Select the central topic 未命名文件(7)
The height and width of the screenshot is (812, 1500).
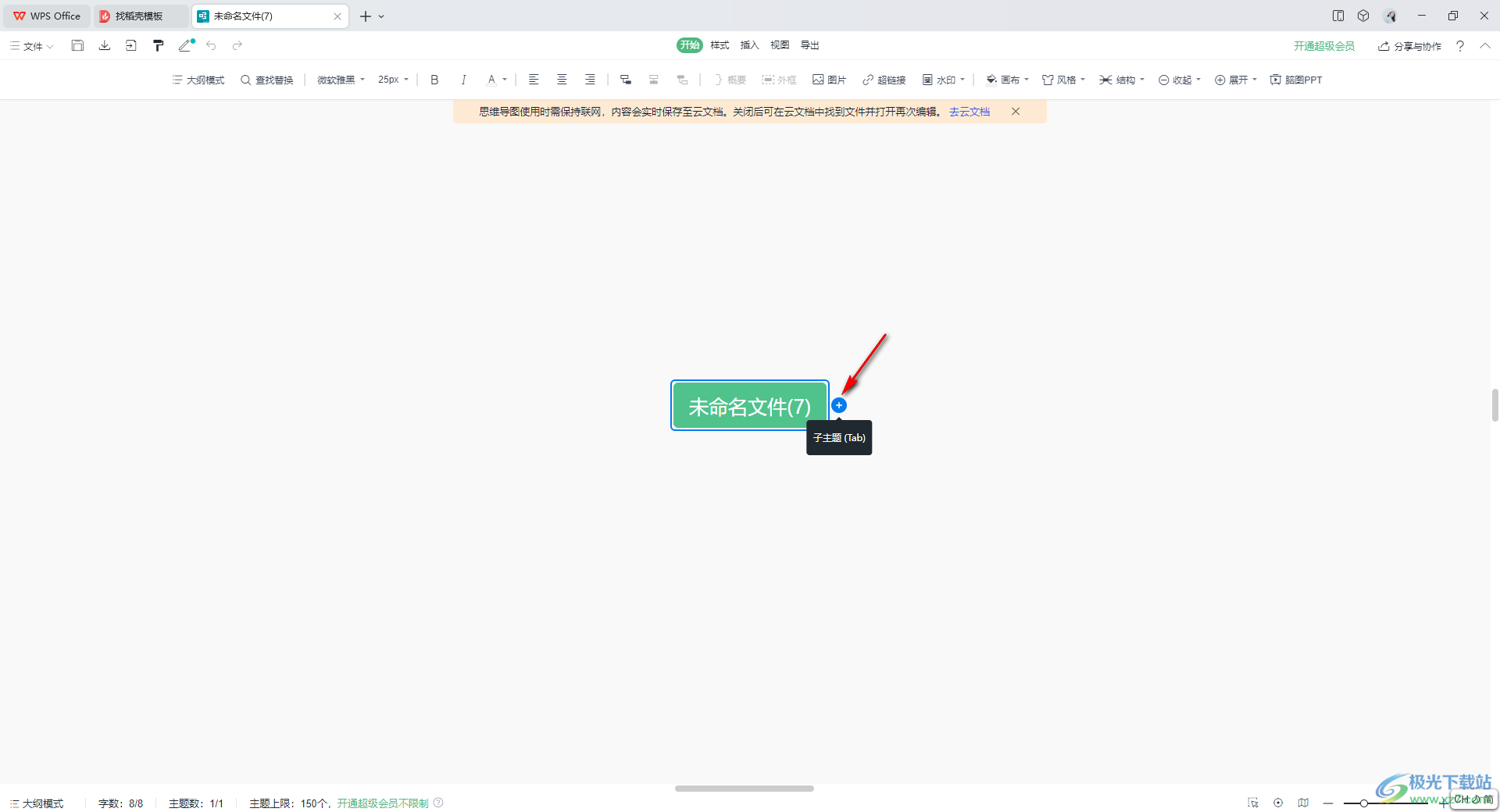coord(749,406)
